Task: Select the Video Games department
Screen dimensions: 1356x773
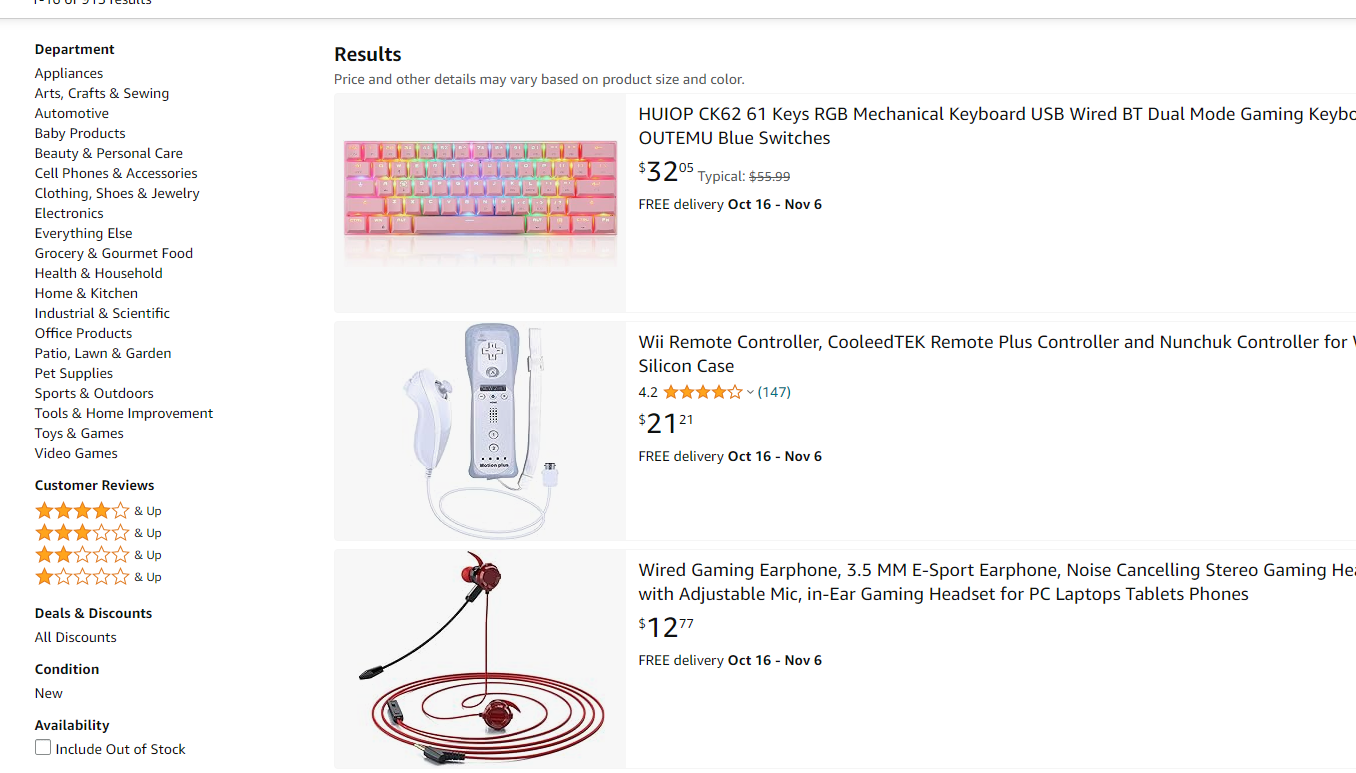Action: pyautogui.click(x=76, y=453)
